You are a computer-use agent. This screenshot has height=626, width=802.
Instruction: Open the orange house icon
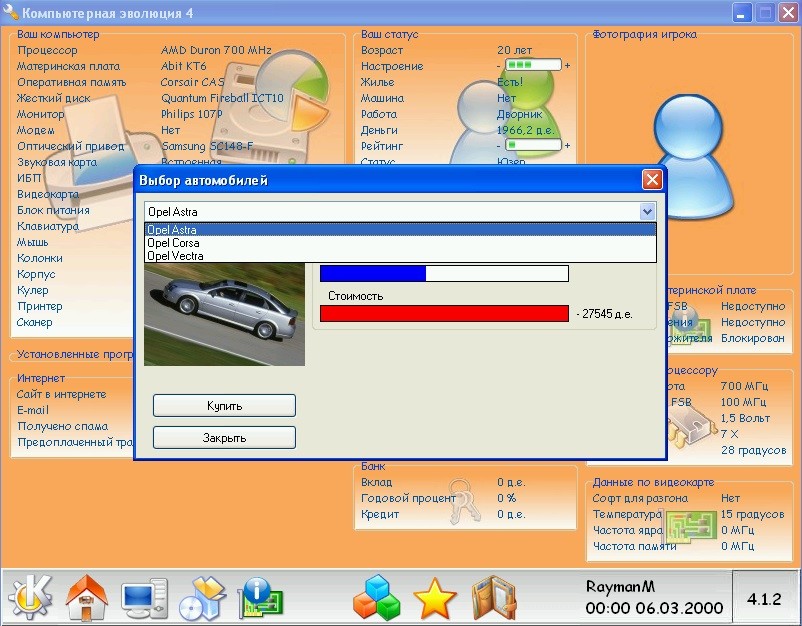tap(86, 597)
